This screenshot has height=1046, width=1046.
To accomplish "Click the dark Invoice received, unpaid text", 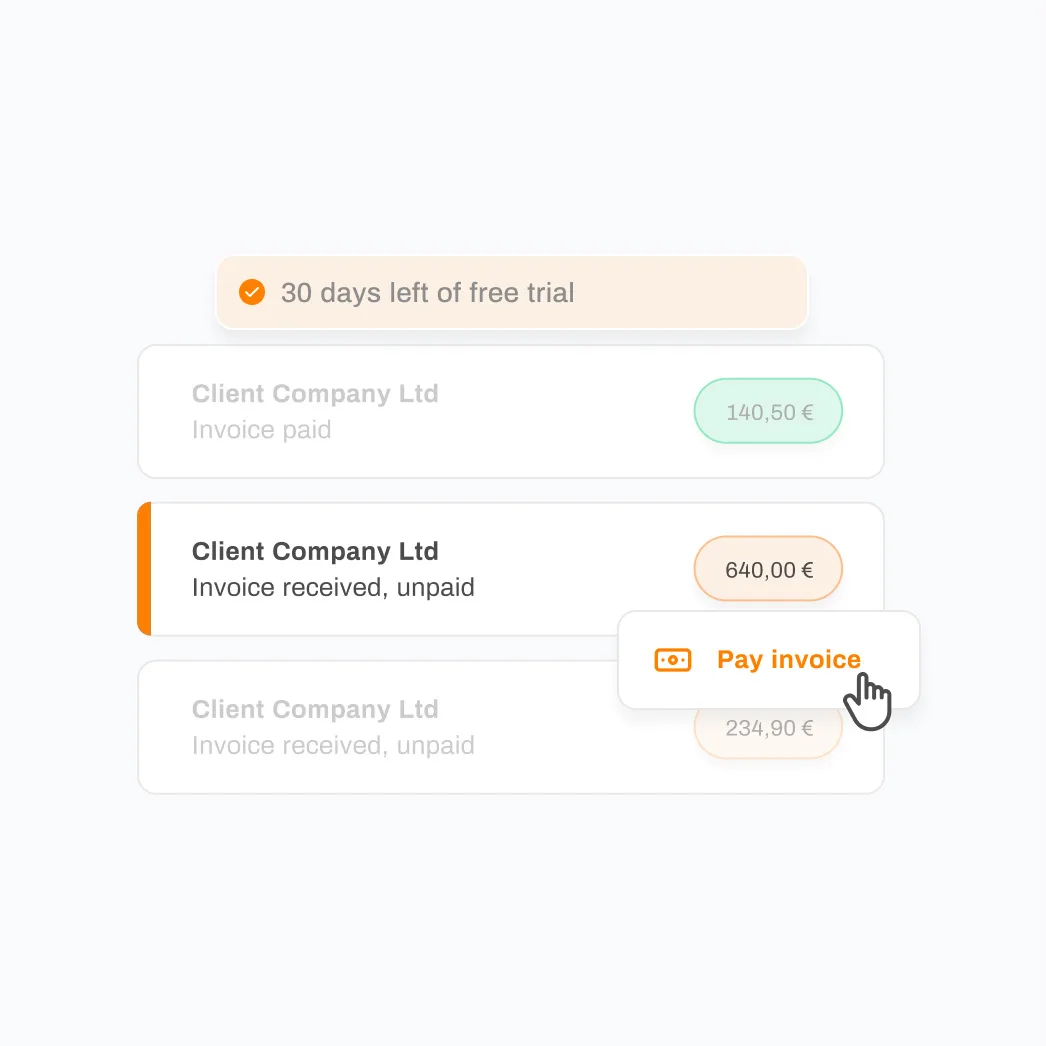I will tap(333, 588).
